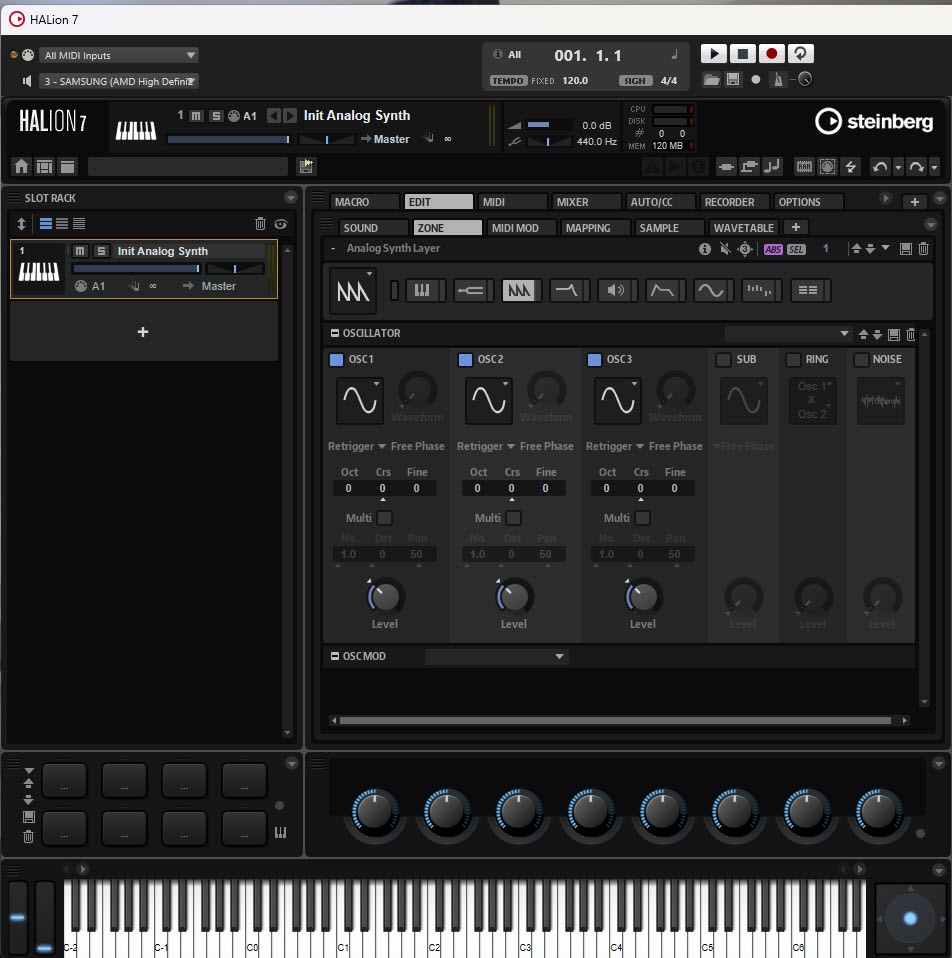The image size is (952, 958).
Task: Open the OSC1 Retrigger mode dropdown
Action: click(357, 446)
